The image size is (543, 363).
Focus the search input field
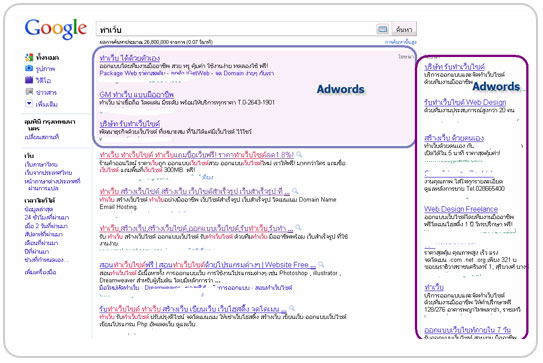236,29
